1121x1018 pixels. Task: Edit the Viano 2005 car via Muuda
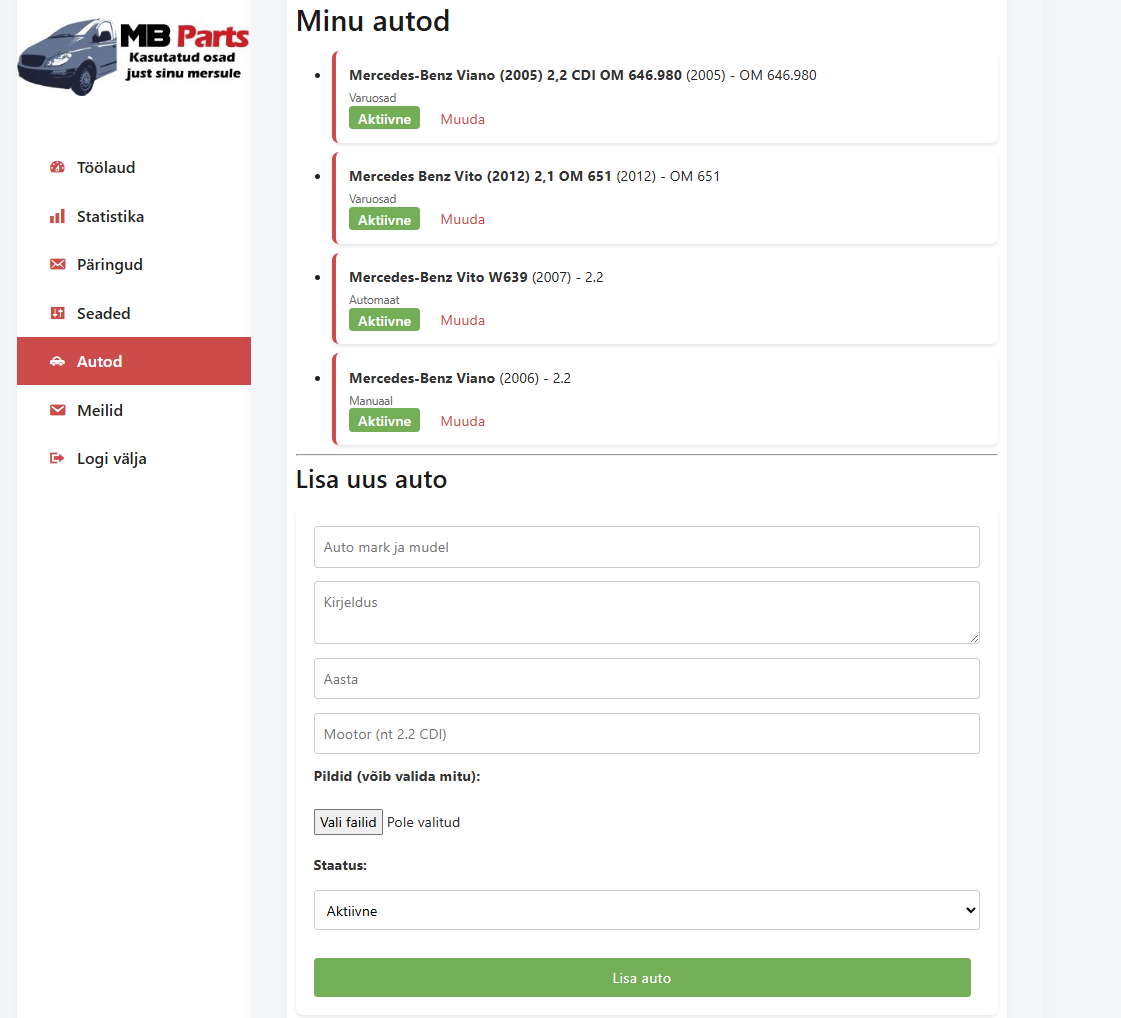462,119
